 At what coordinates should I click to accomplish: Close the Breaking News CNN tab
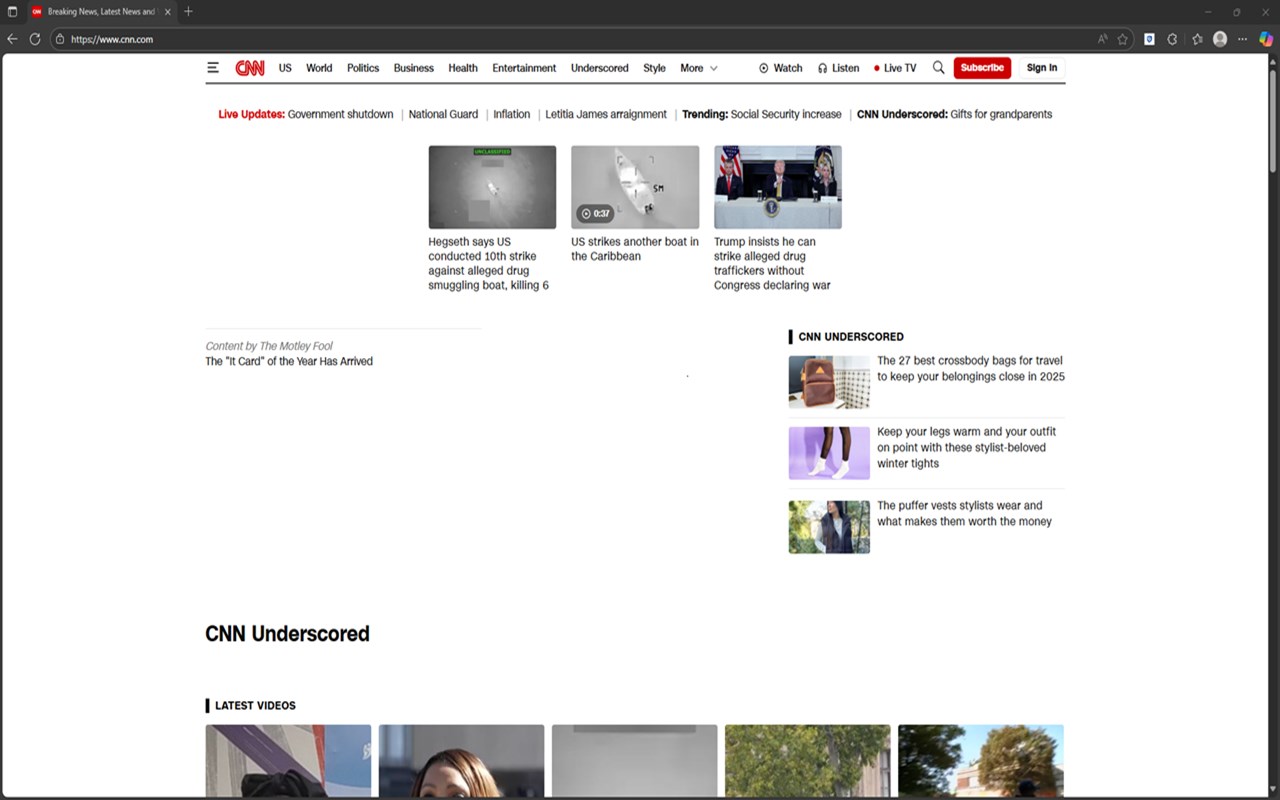pyautogui.click(x=168, y=12)
